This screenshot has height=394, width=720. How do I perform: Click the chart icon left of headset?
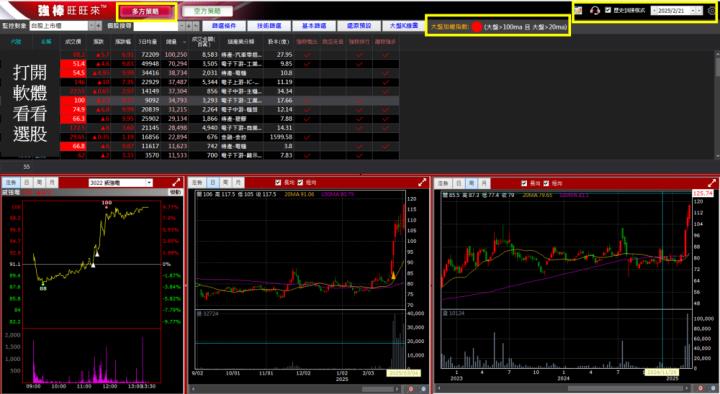[x=578, y=10]
